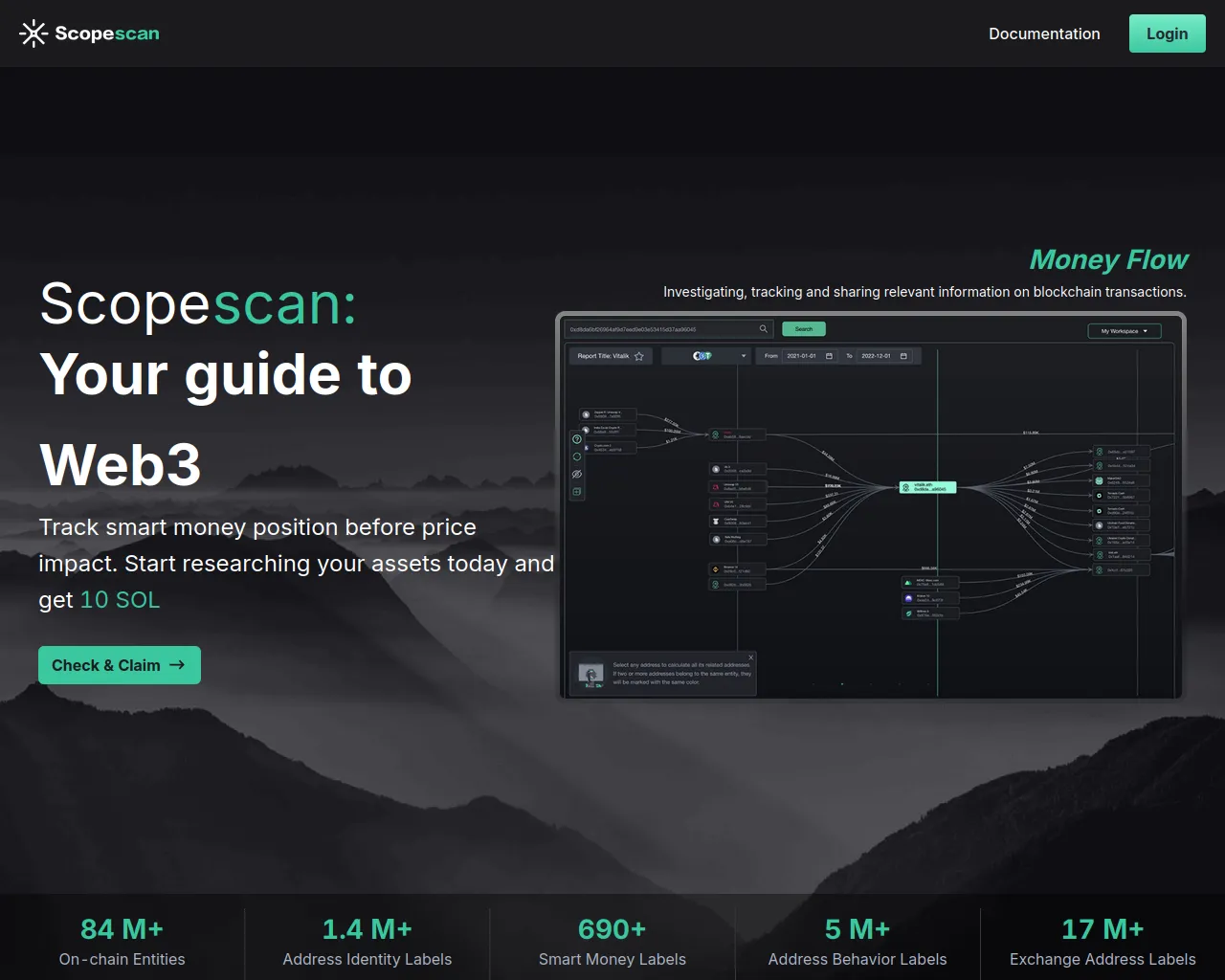This screenshot has width=1225, height=980.
Task: Click the magnifier icon in address search
Action: point(763,329)
